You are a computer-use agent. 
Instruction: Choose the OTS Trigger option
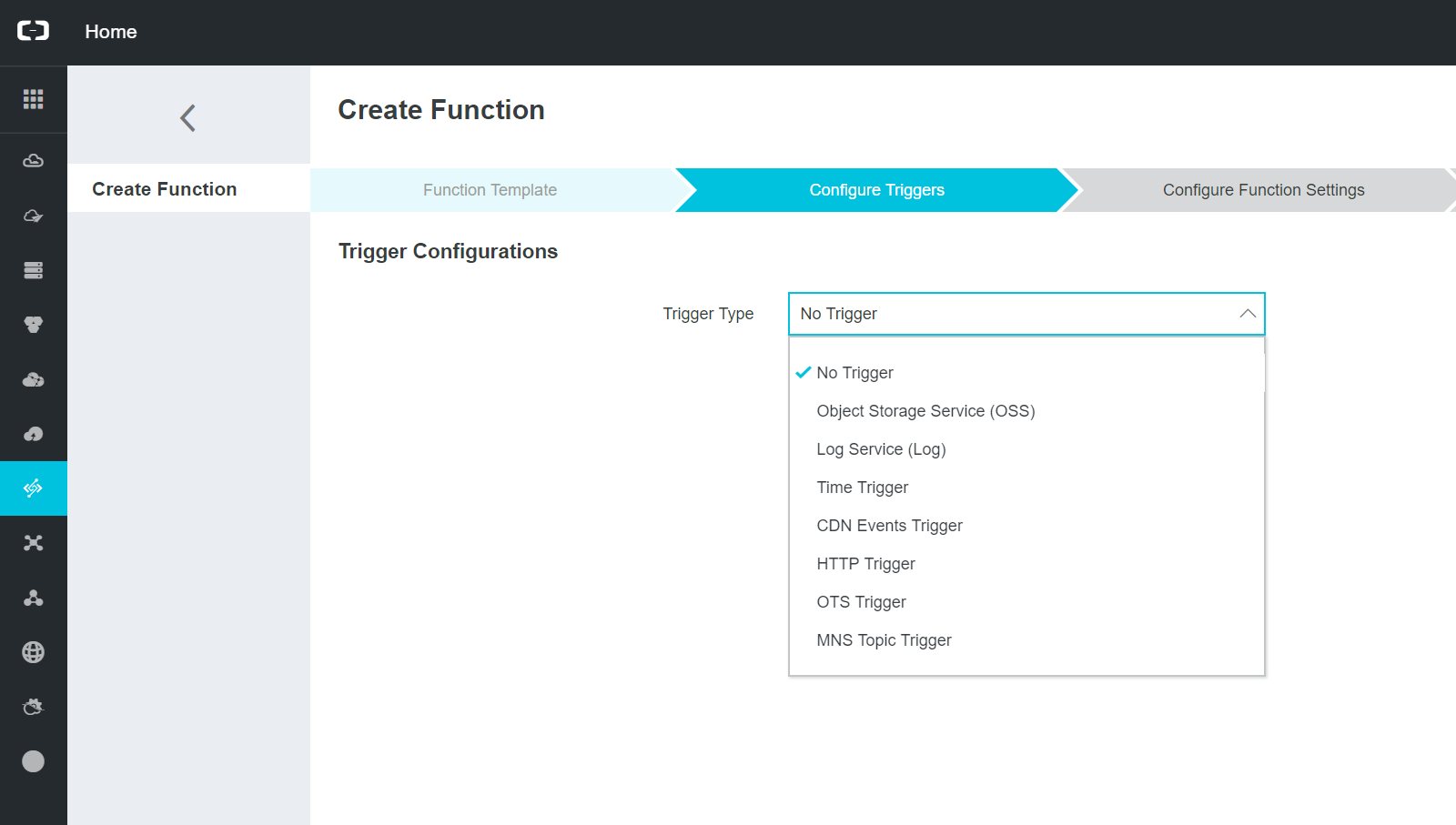1026,602
